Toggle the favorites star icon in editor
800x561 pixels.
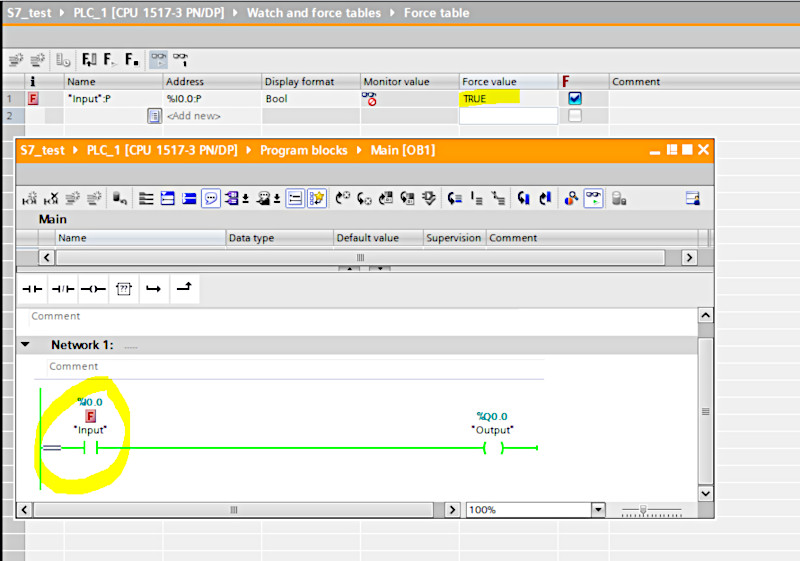pos(316,198)
